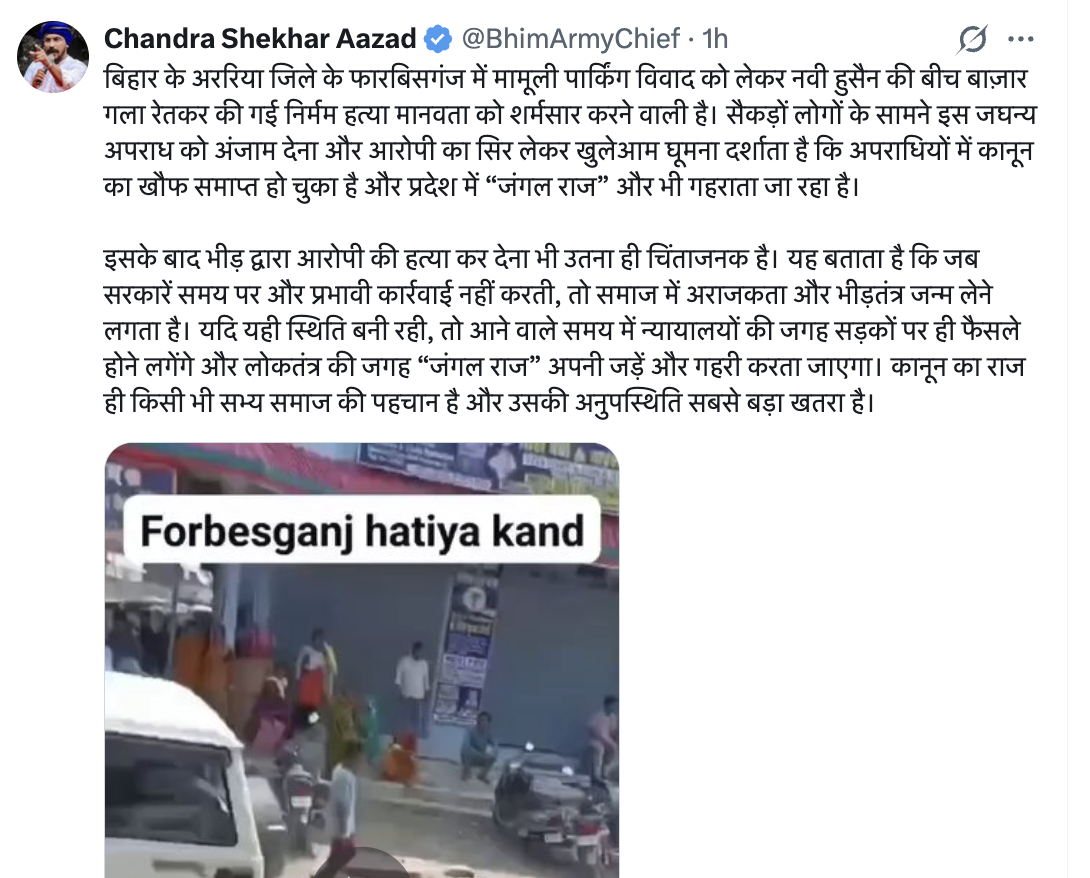
Task: Open the post by clicking its first paragraph
Action: pos(569,133)
